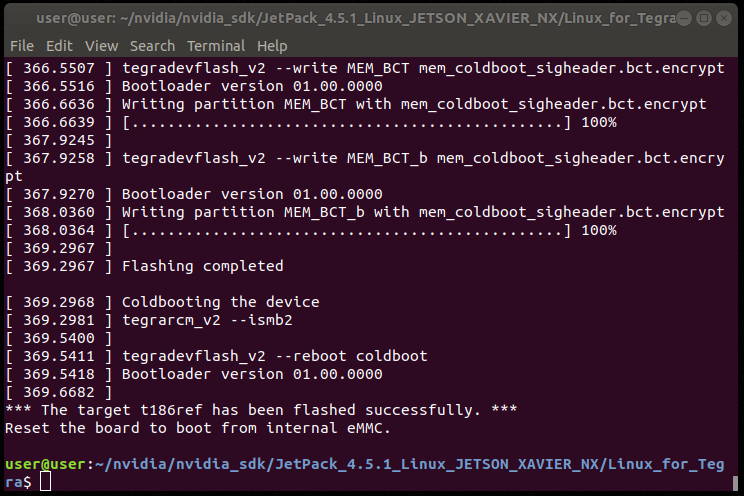
Task: Open the Help menu
Action: point(272,46)
